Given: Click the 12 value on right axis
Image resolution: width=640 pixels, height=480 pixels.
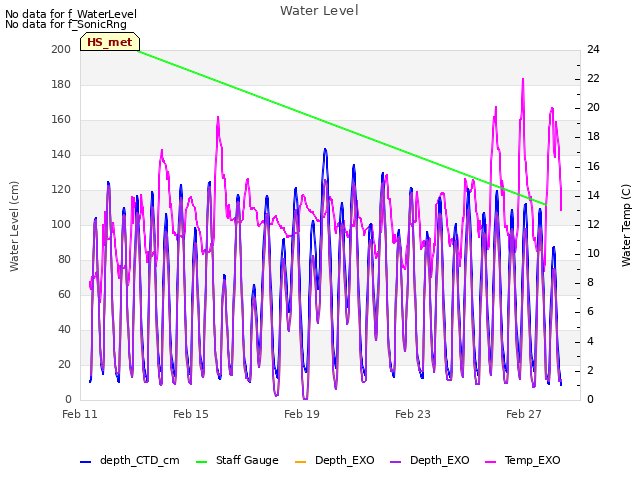Looking at the screenshot, I should coord(593,224).
